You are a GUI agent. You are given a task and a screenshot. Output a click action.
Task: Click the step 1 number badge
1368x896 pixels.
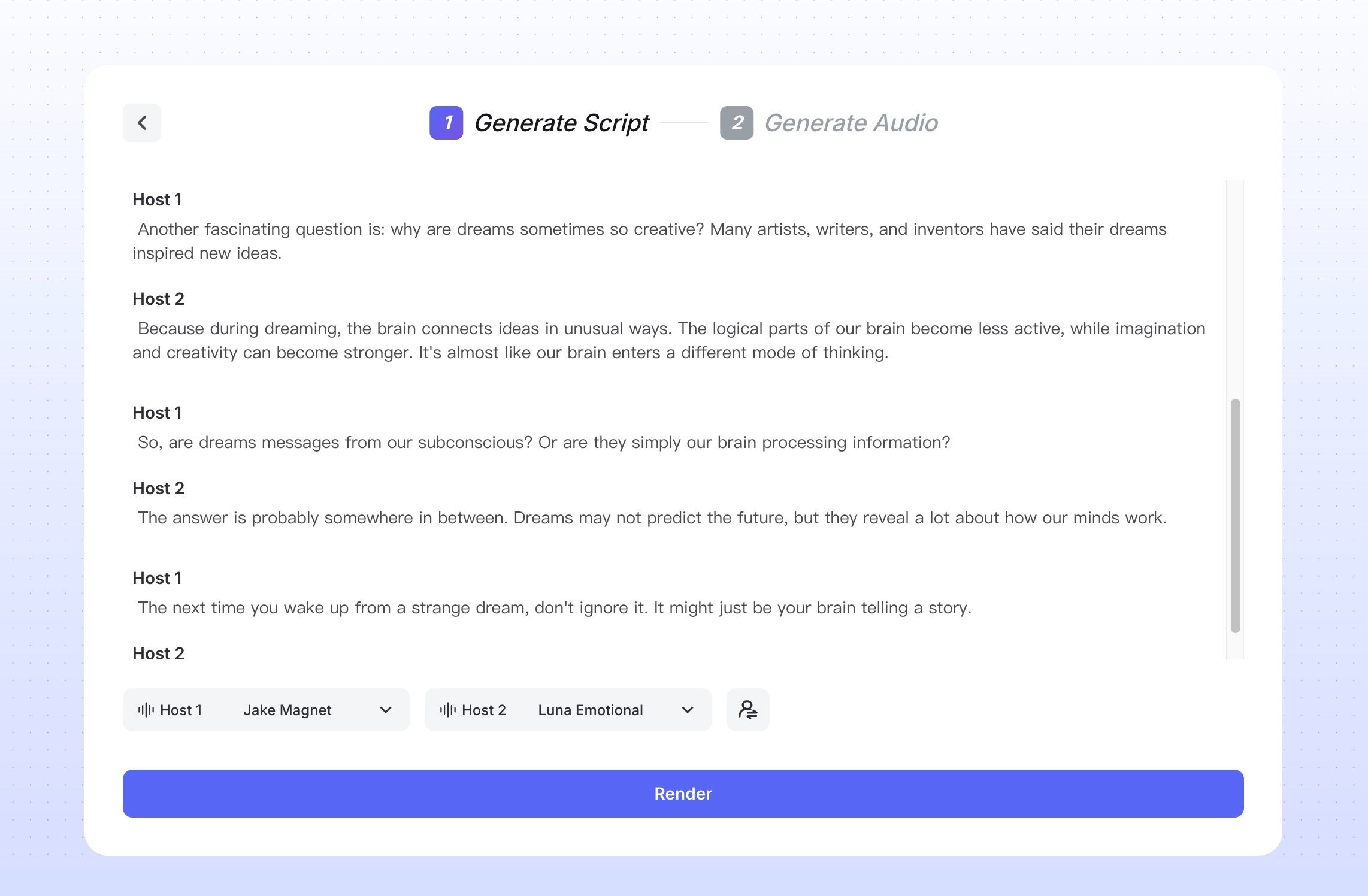[446, 123]
